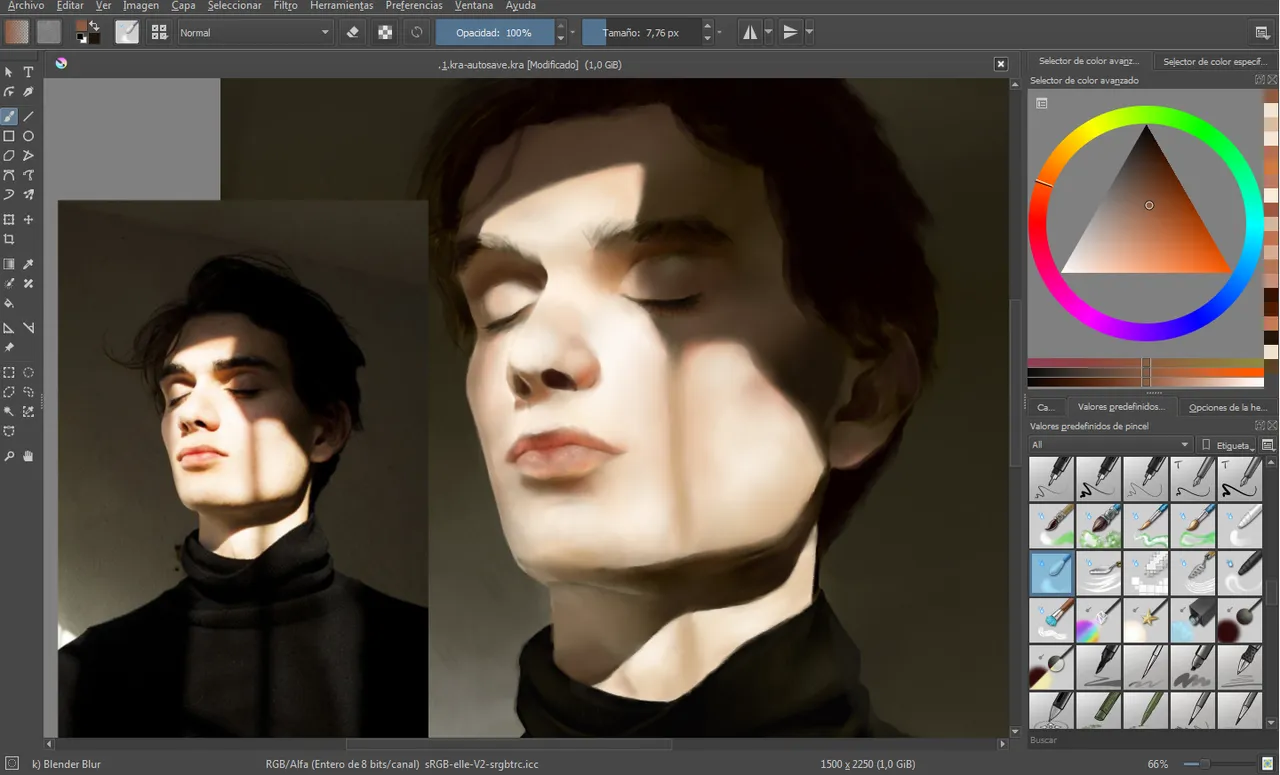
Task: Select the Rectangular Selection tool
Action: 9,372
